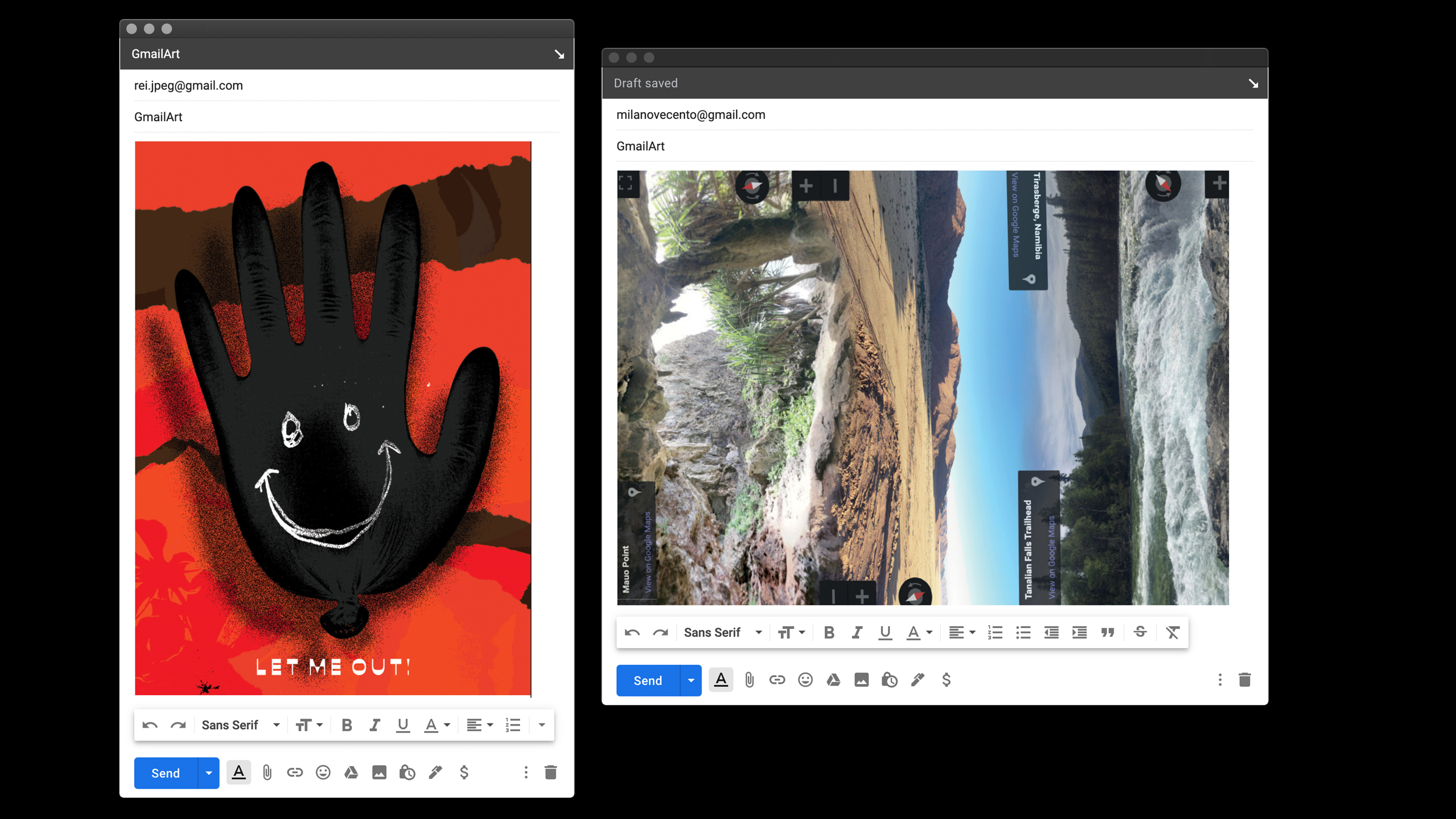The image size is (1456, 819).
Task: Toggle underline in left GmailArt toolbar
Action: (403, 725)
